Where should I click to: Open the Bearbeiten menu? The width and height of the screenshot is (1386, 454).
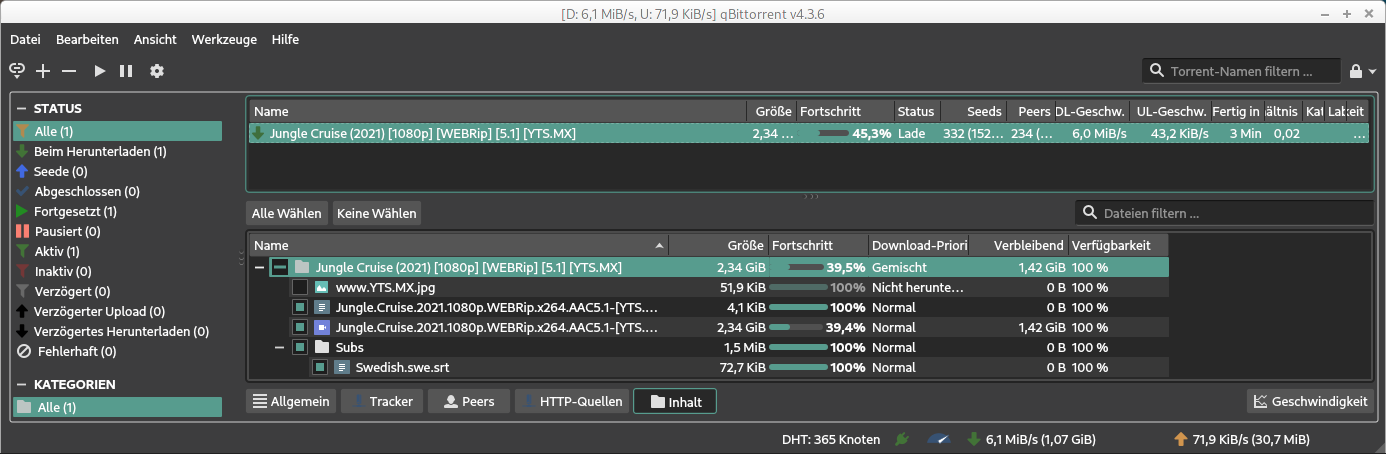coord(87,39)
